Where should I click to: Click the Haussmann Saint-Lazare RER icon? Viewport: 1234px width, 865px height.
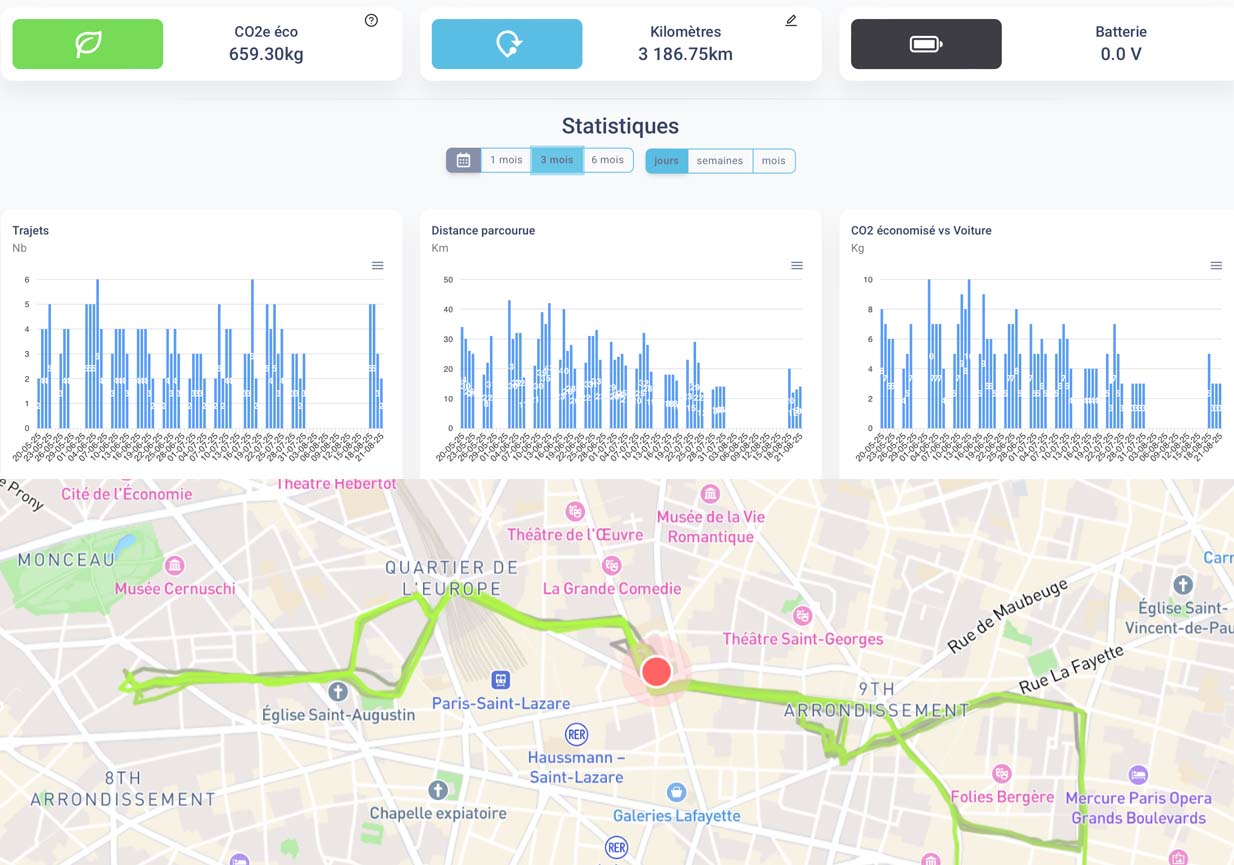point(576,734)
